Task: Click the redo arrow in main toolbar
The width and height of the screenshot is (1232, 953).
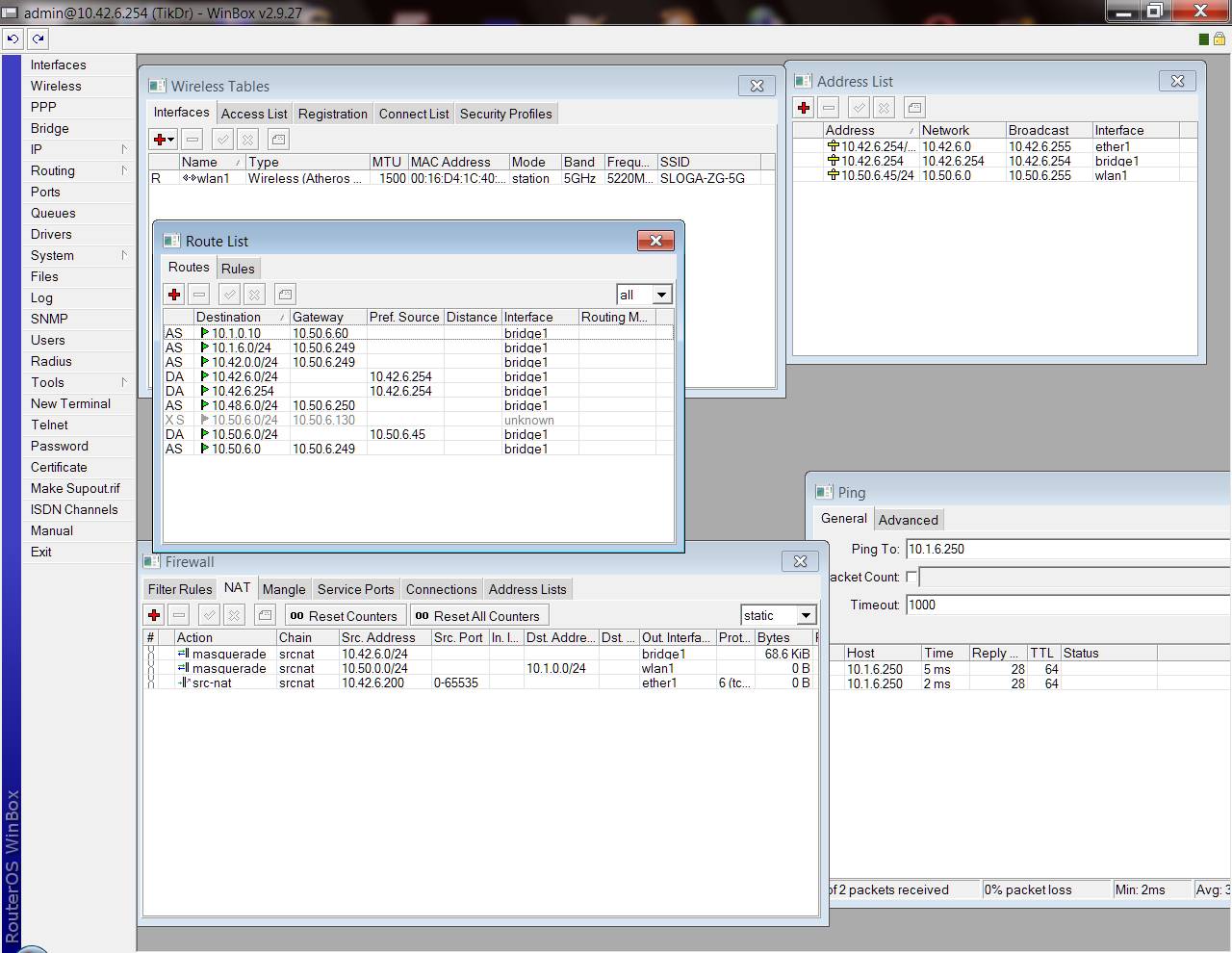Action: point(38,39)
